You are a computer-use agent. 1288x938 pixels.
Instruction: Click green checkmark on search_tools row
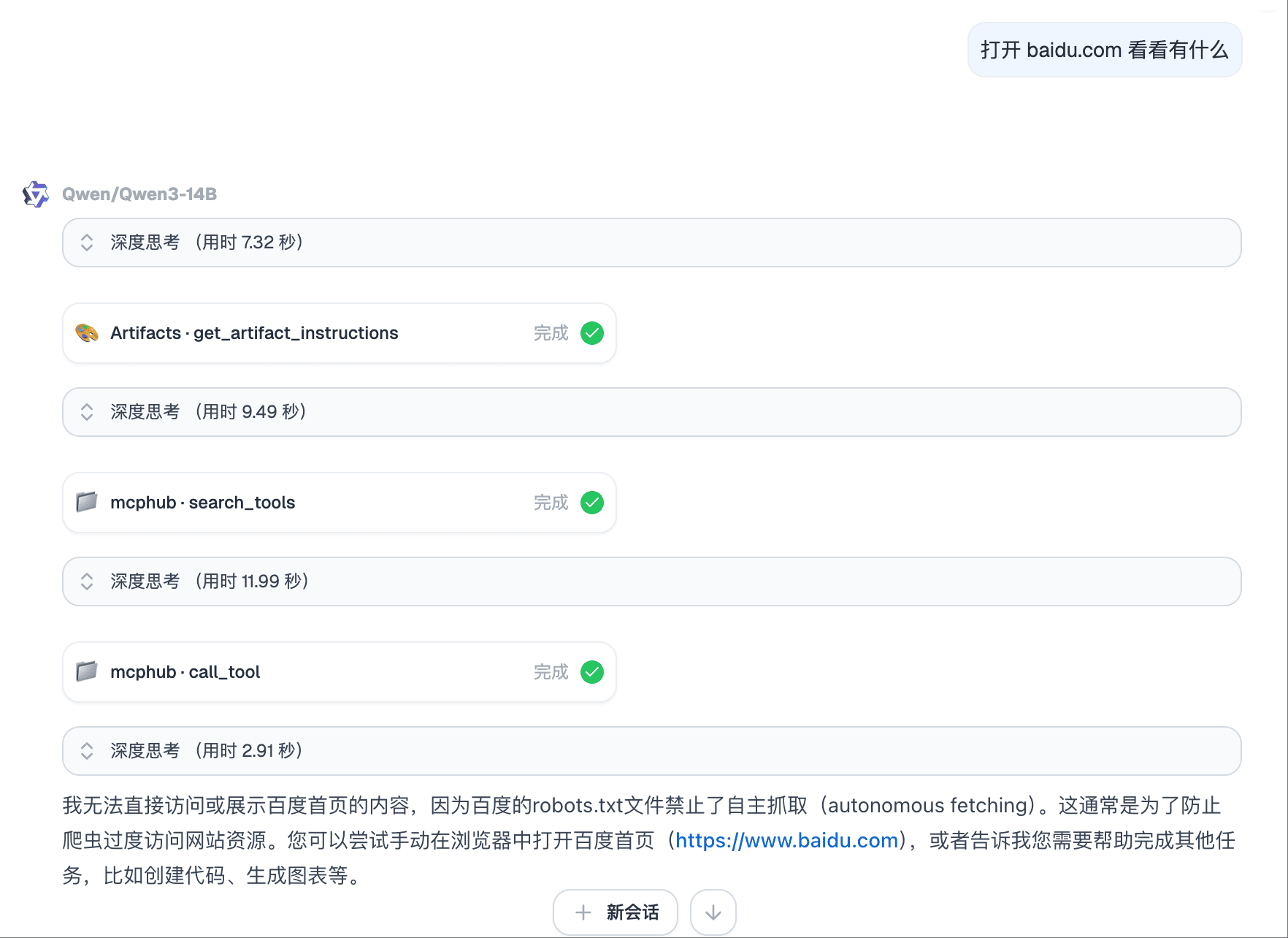click(x=591, y=503)
